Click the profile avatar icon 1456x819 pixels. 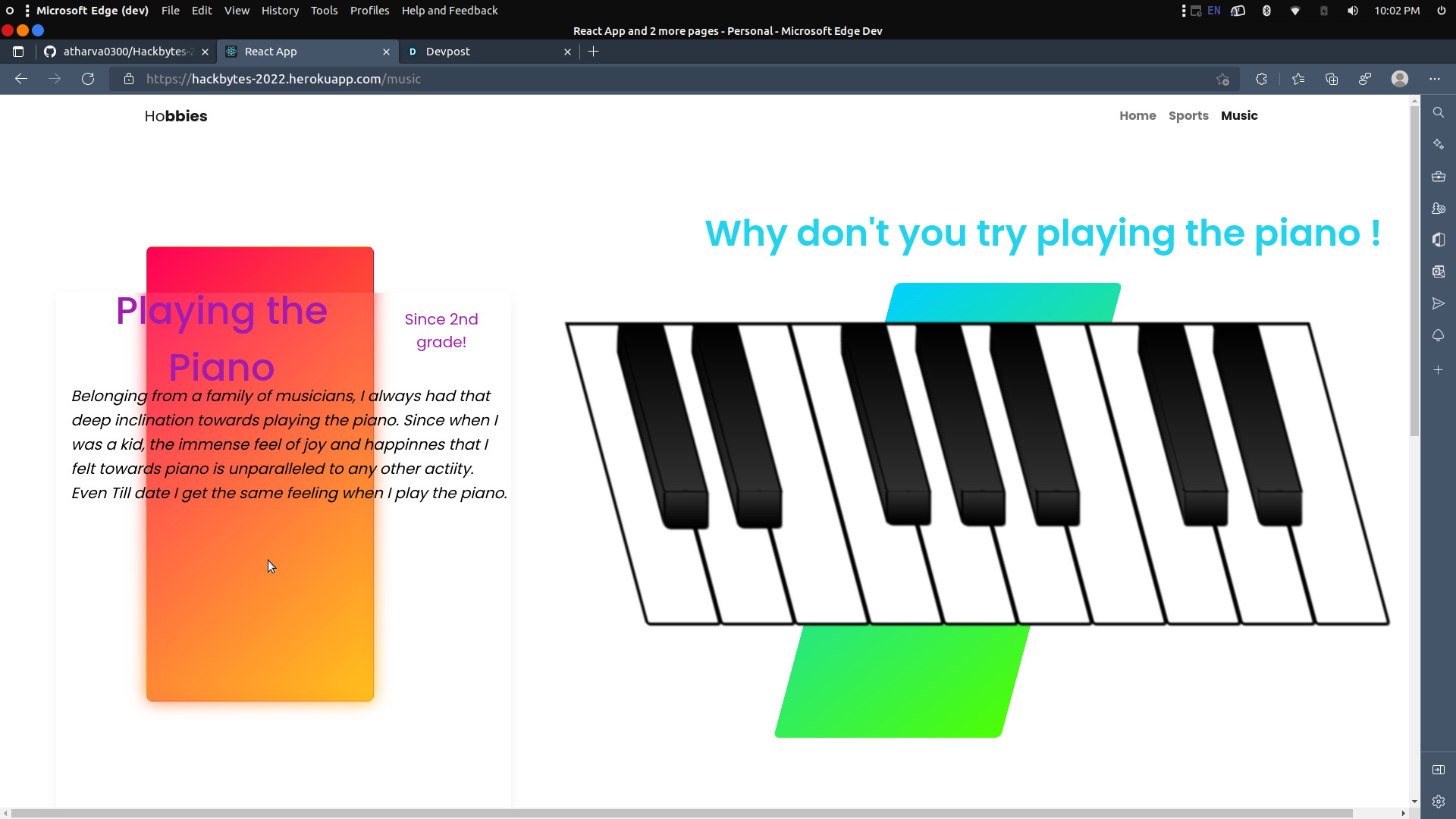[1400, 79]
